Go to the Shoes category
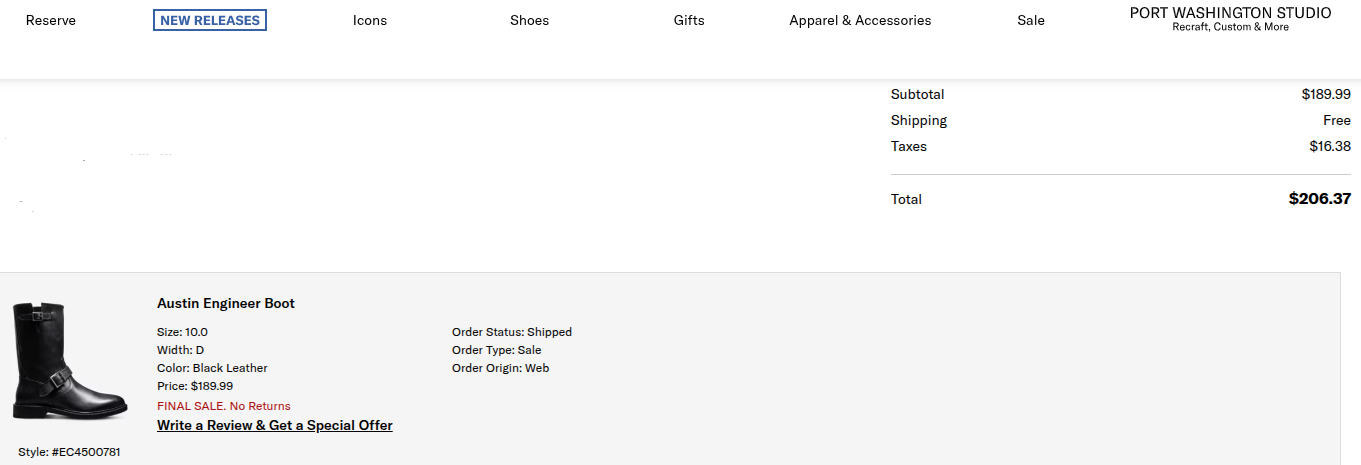 pos(529,20)
